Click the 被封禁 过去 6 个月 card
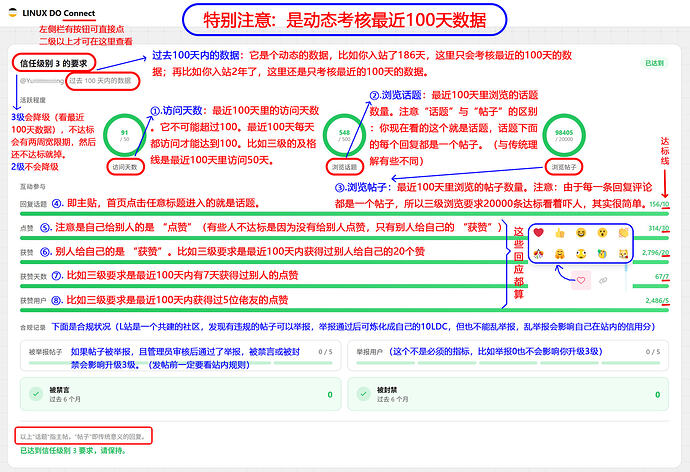The image size is (690, 472). pos(508,394)
